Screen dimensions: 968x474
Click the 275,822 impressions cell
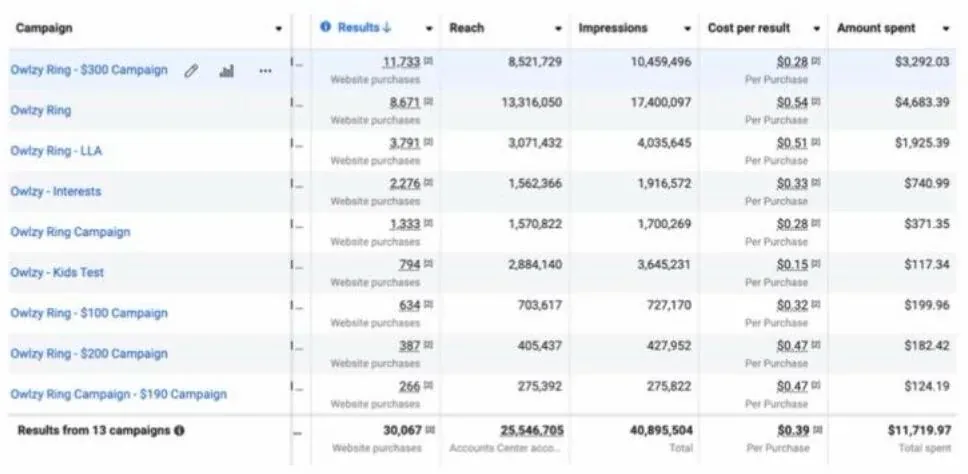coord(669,386)
